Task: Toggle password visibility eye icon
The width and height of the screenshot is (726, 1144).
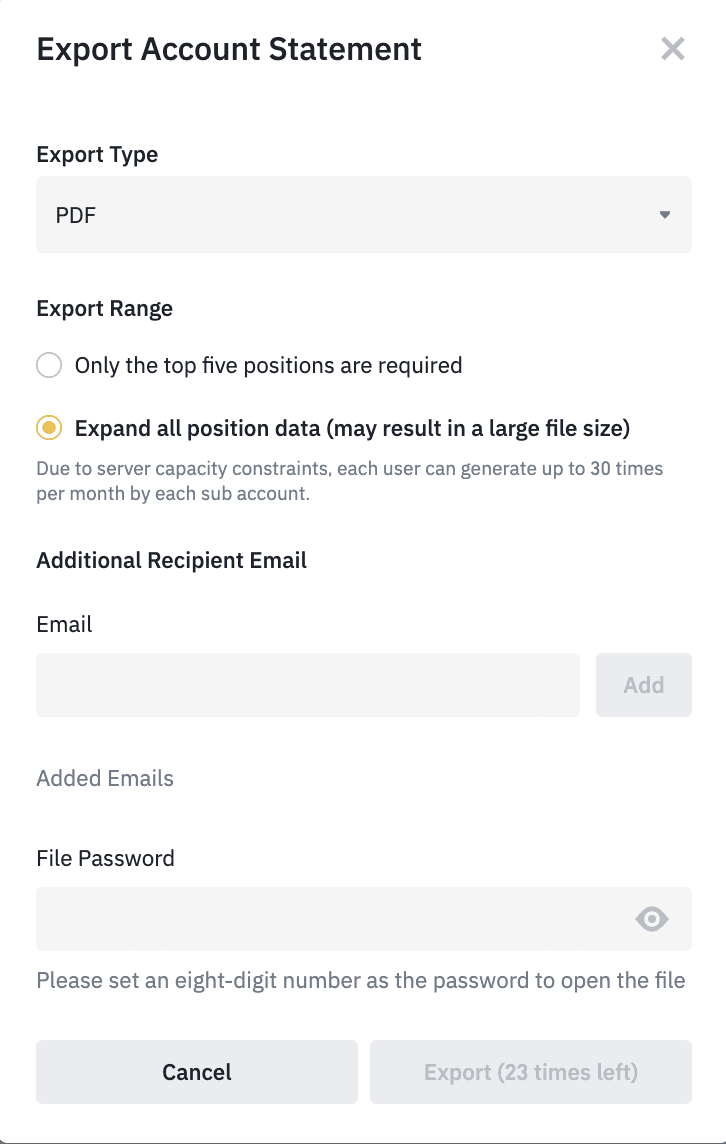Action: (652, 919)
